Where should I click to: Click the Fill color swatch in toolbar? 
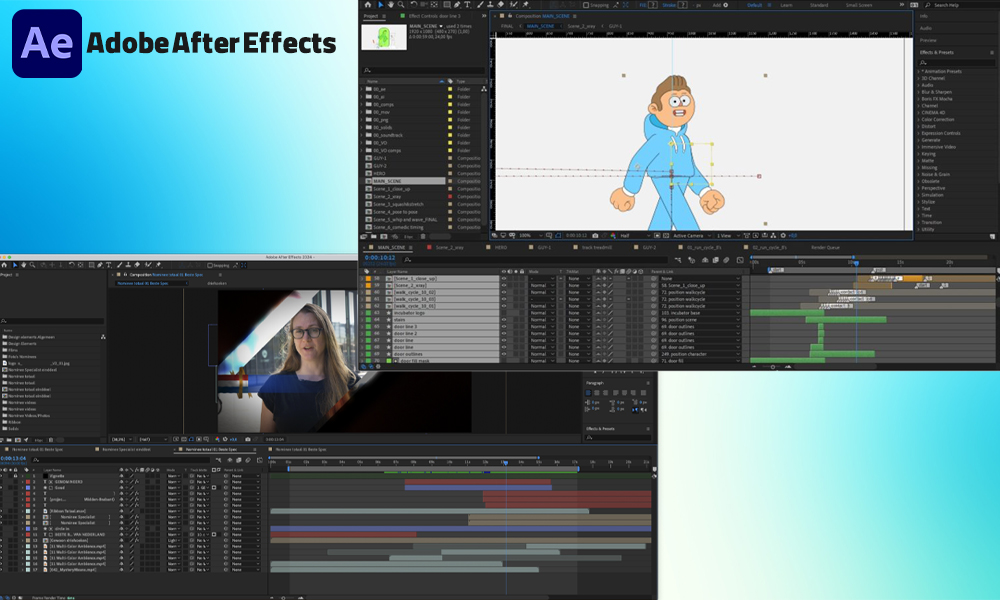click(653, 4)
